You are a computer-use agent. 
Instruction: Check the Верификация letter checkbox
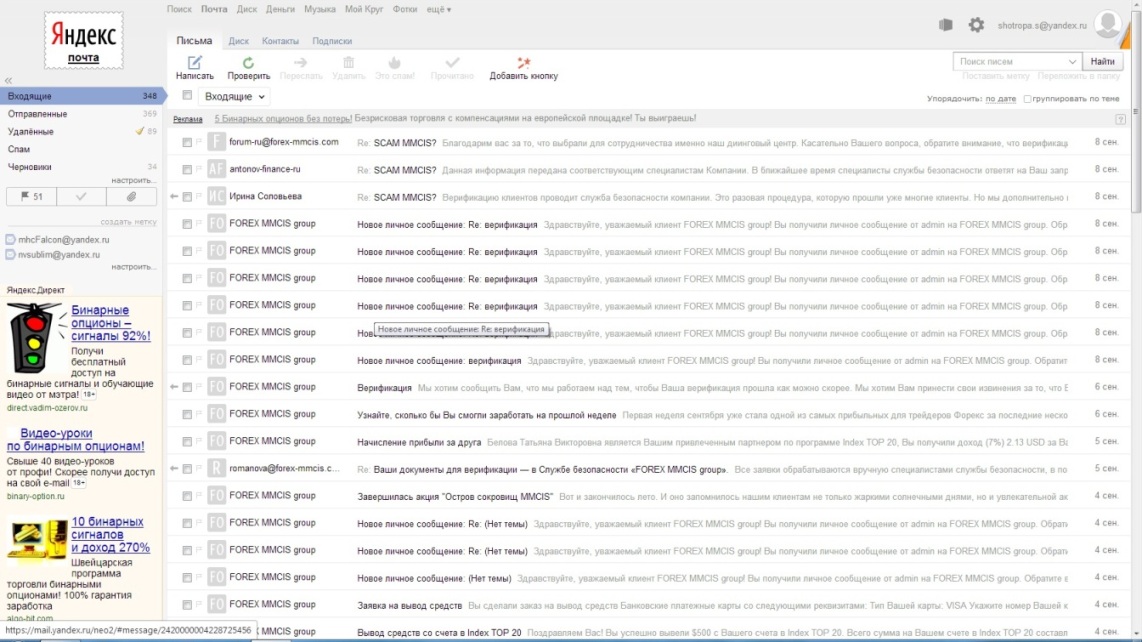pyautogui.click(x=187, y=387)
